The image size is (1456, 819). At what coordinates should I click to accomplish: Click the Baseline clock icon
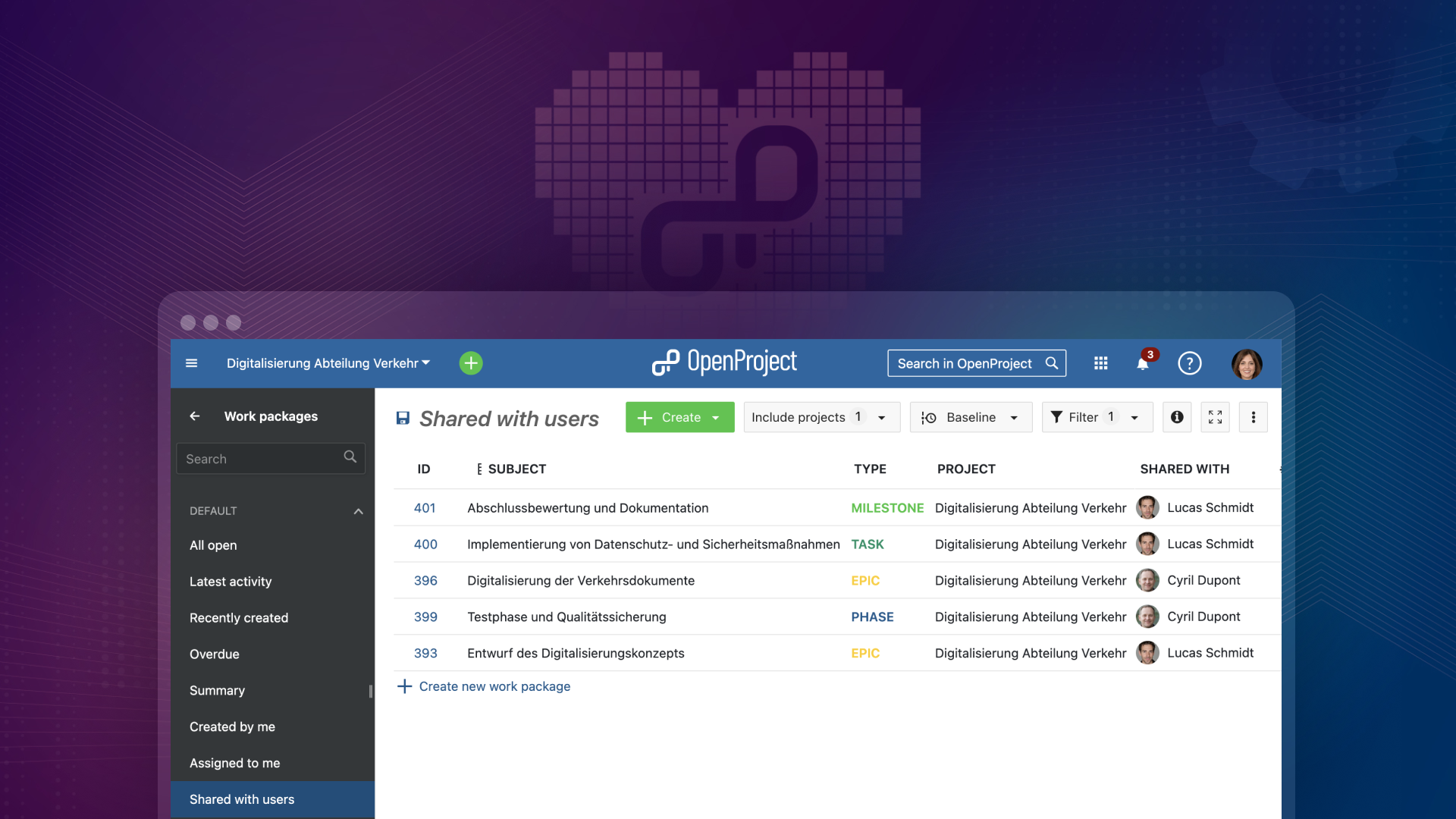928,417
